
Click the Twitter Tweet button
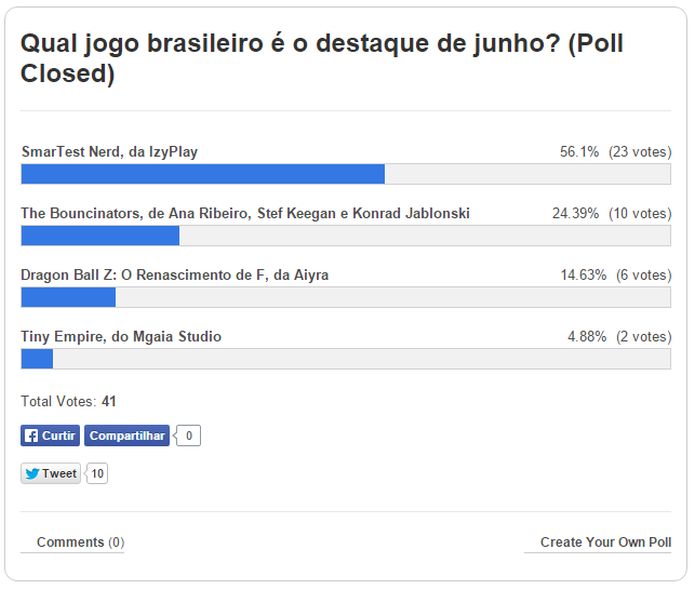[x=51, y=474]
